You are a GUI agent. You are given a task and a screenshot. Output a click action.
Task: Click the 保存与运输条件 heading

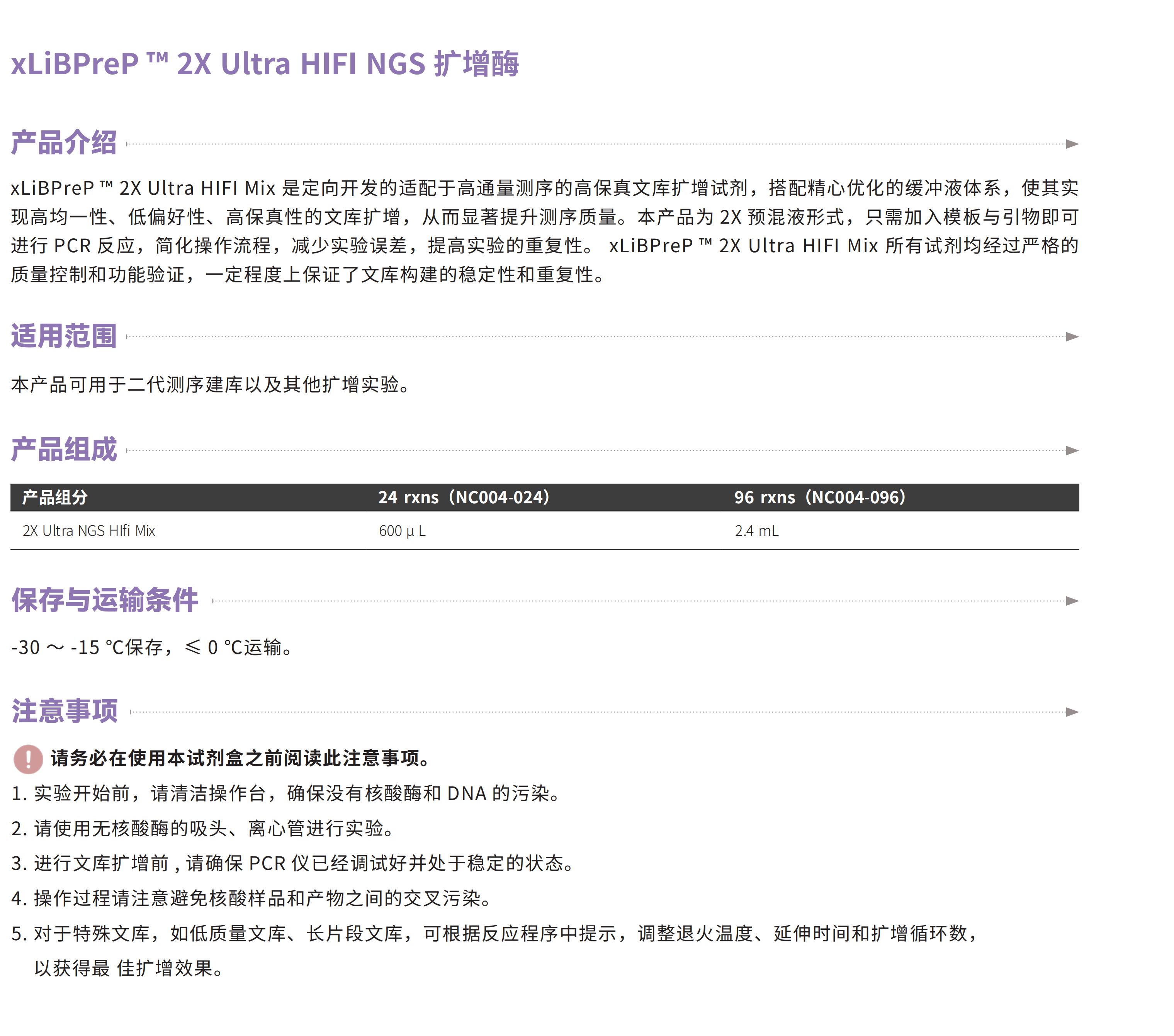(x=105, y=600)
